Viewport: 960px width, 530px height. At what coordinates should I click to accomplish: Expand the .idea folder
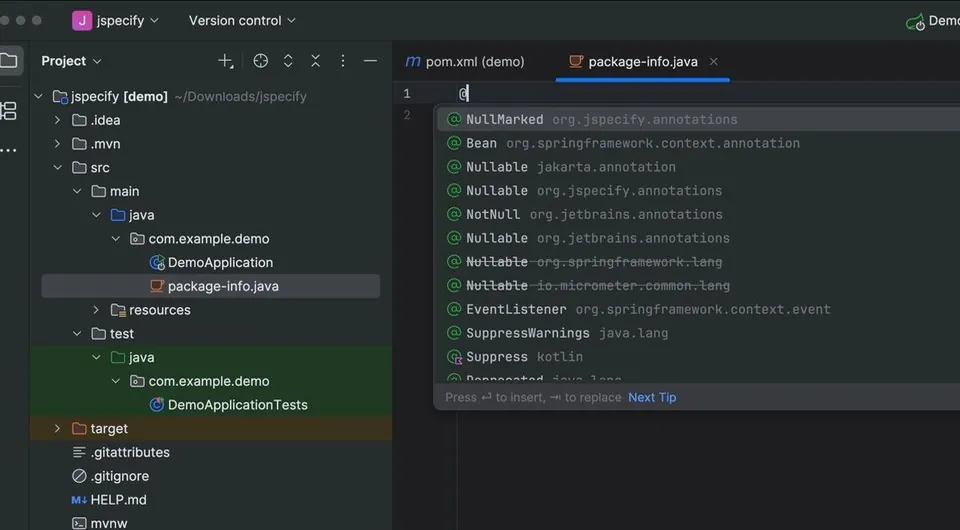[57, 120]
